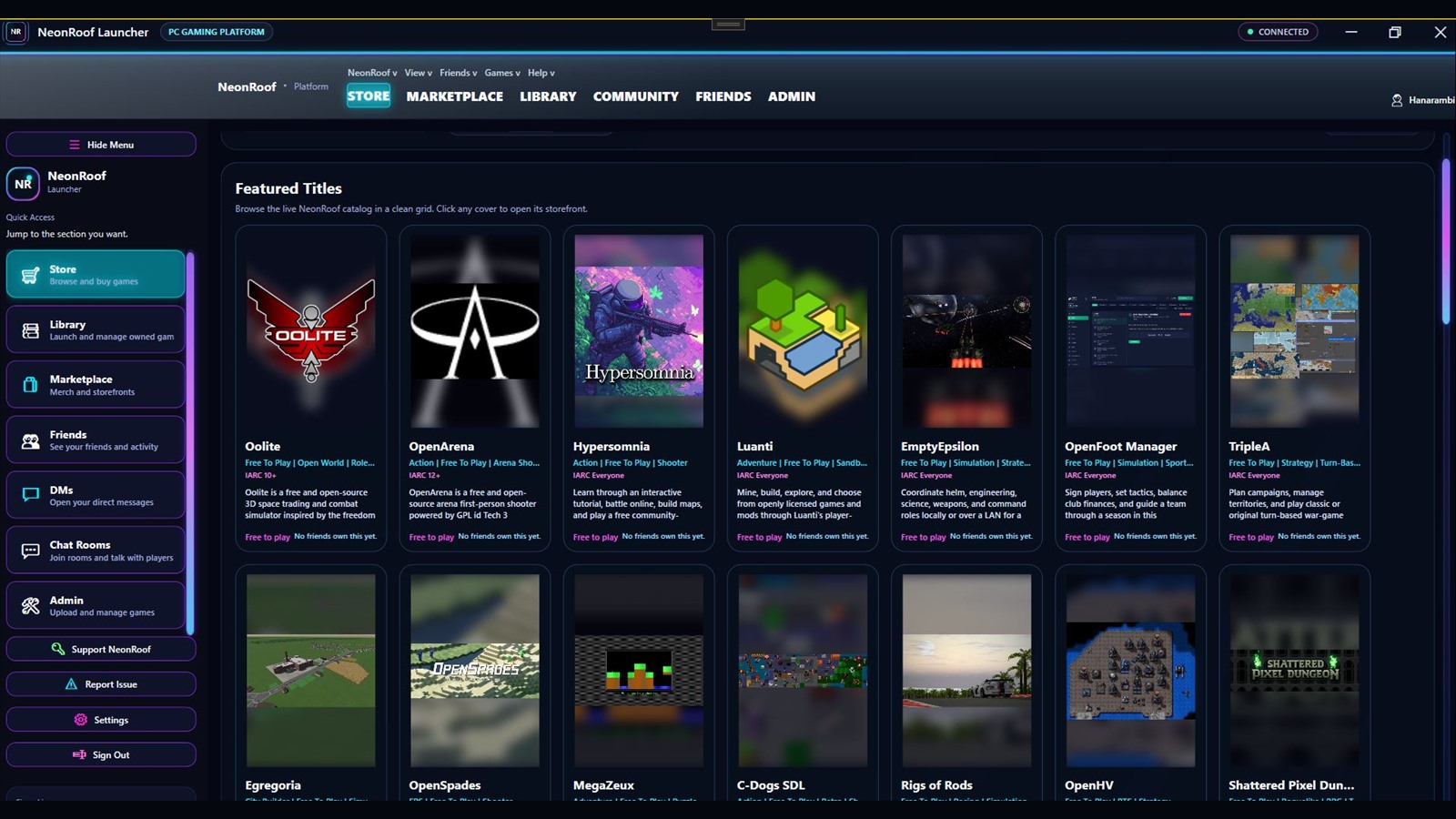Open the Luanti cover image
The height and width of the screenshot is (819, 1456).
pyautogui.click(x=803, y=331)
